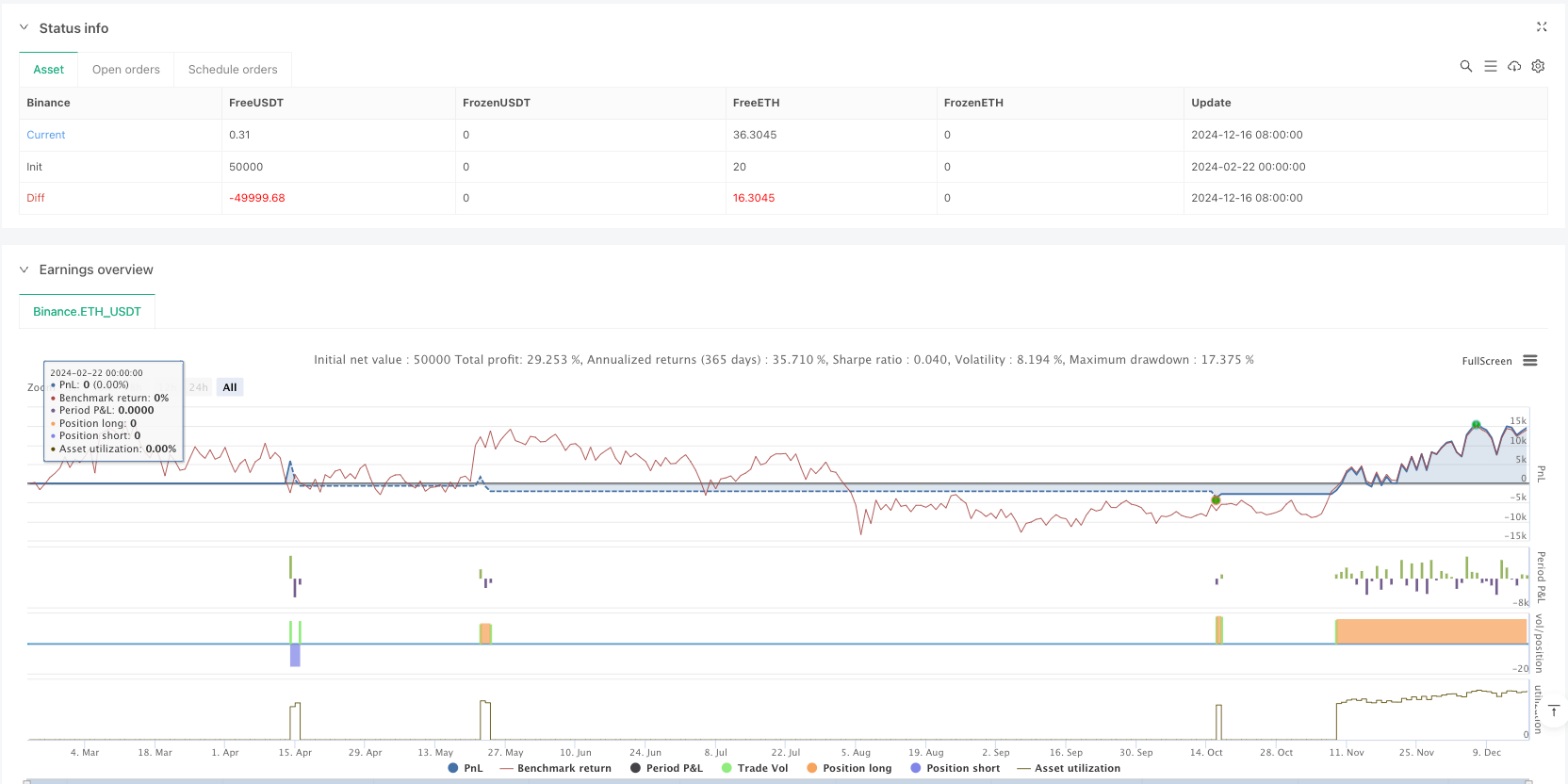
Task: Click the cloud download icon
Action: (x=1514, y=66)
